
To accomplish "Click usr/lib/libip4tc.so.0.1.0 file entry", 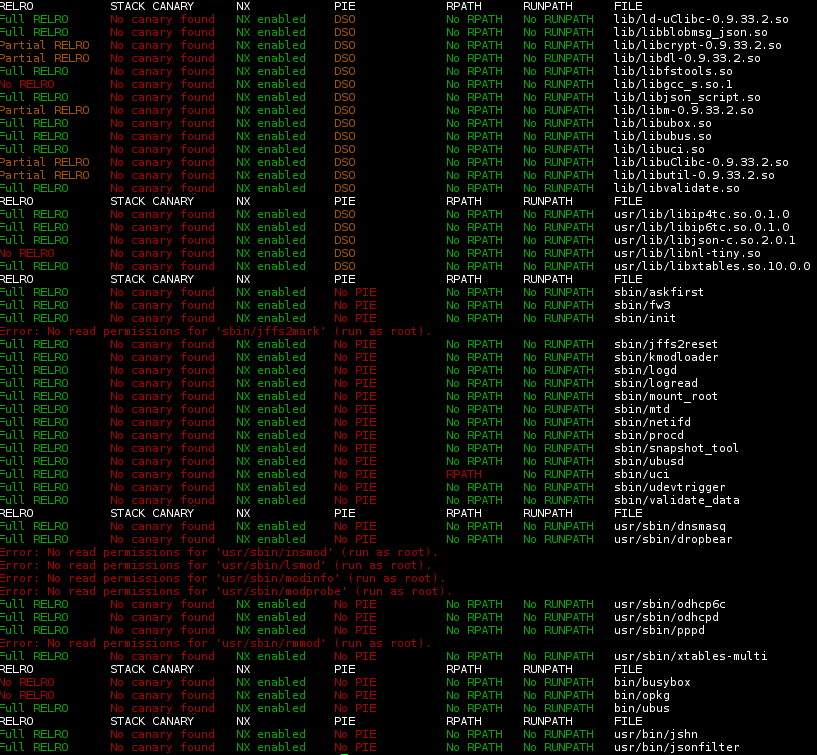I will 701,215.
